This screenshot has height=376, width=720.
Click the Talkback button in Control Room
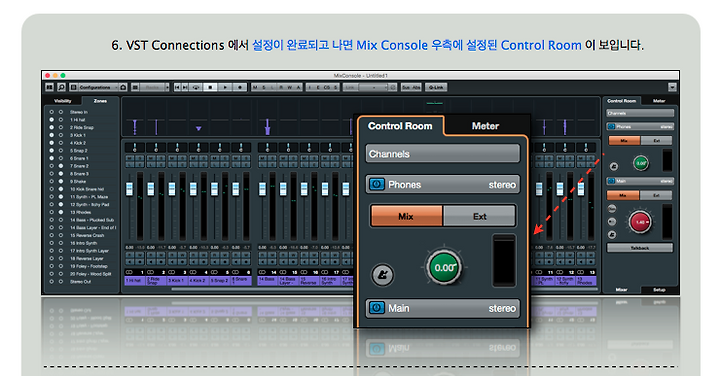click(640, 248)
